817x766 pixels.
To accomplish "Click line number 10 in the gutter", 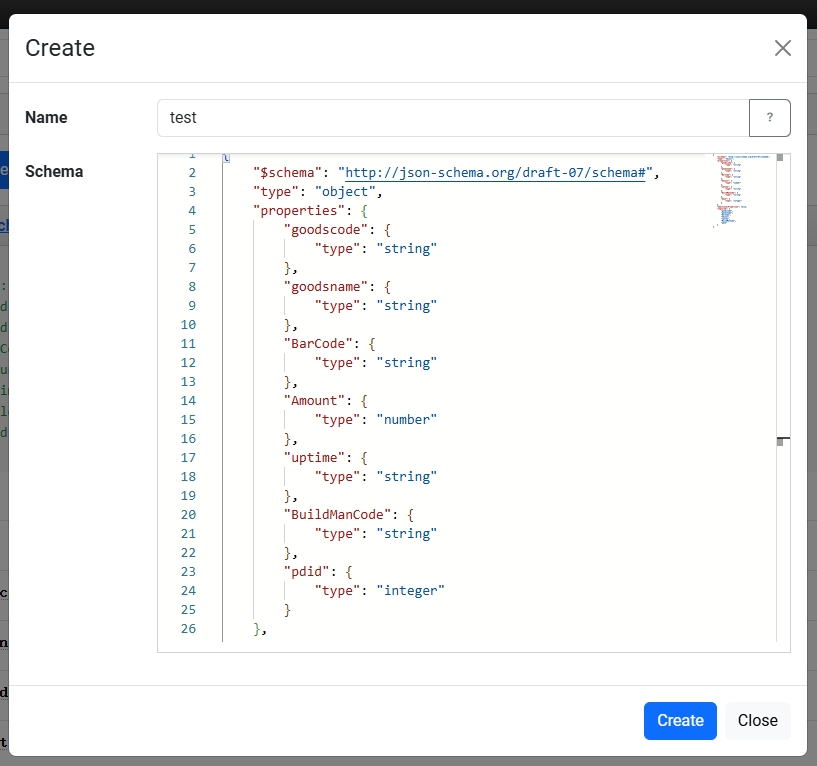I will click(x=188, y=325).
